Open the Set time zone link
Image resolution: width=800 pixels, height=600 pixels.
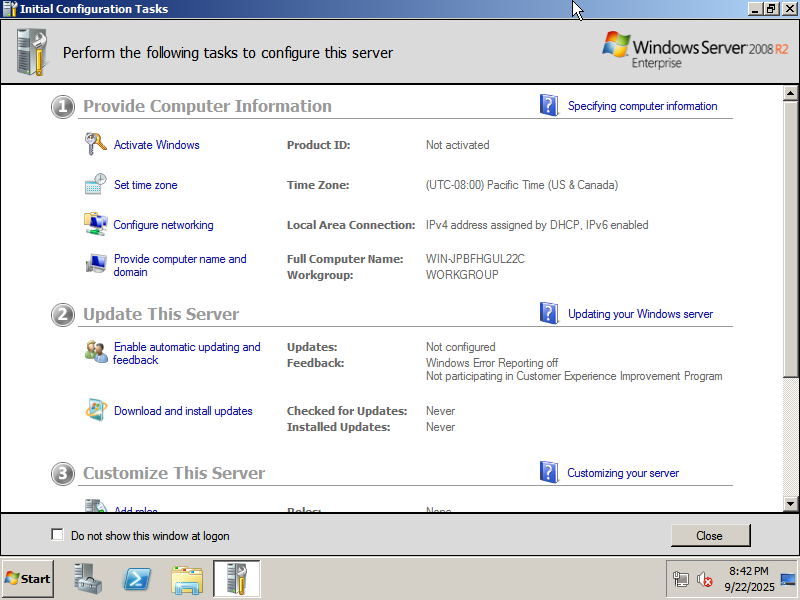click(145, 185)
